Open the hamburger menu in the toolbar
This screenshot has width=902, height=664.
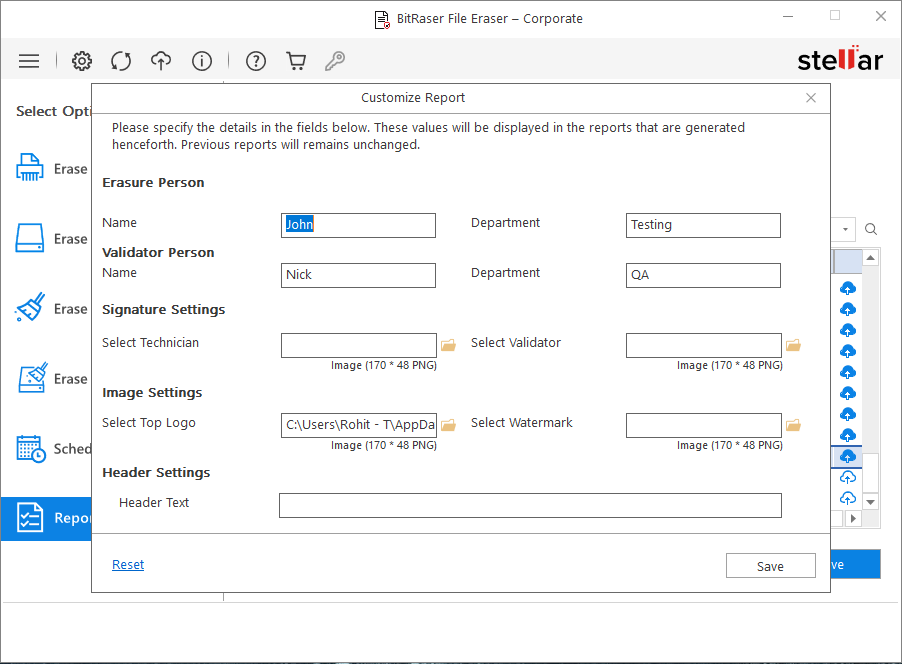click(x=29, y=61)
